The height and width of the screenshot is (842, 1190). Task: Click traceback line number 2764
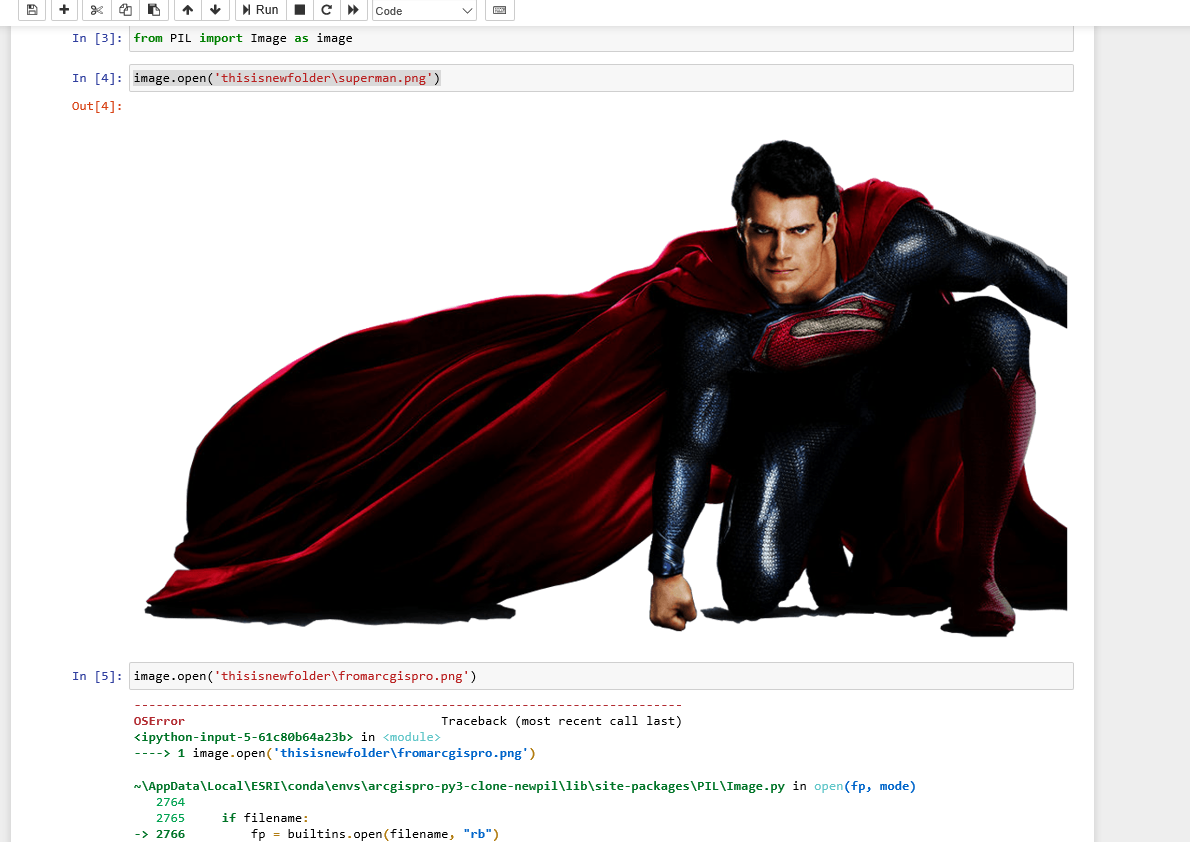(x=170, y=802)
